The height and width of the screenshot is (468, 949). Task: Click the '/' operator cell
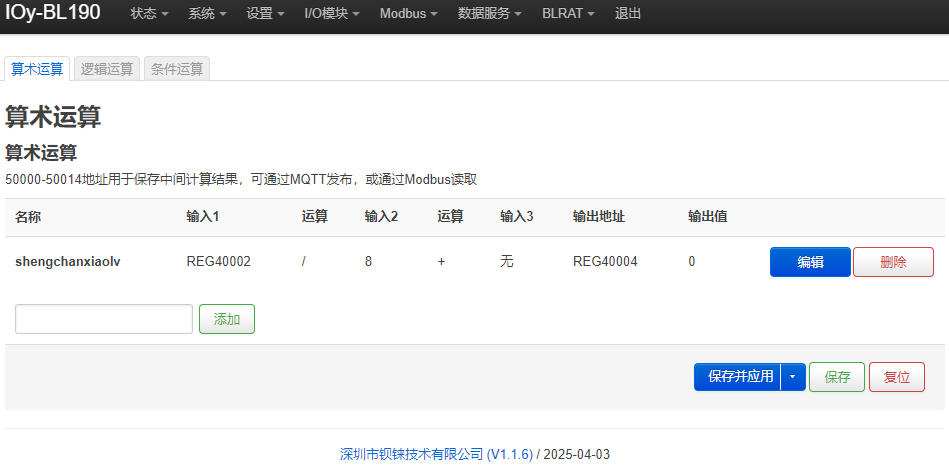click(x=303, y=262)
